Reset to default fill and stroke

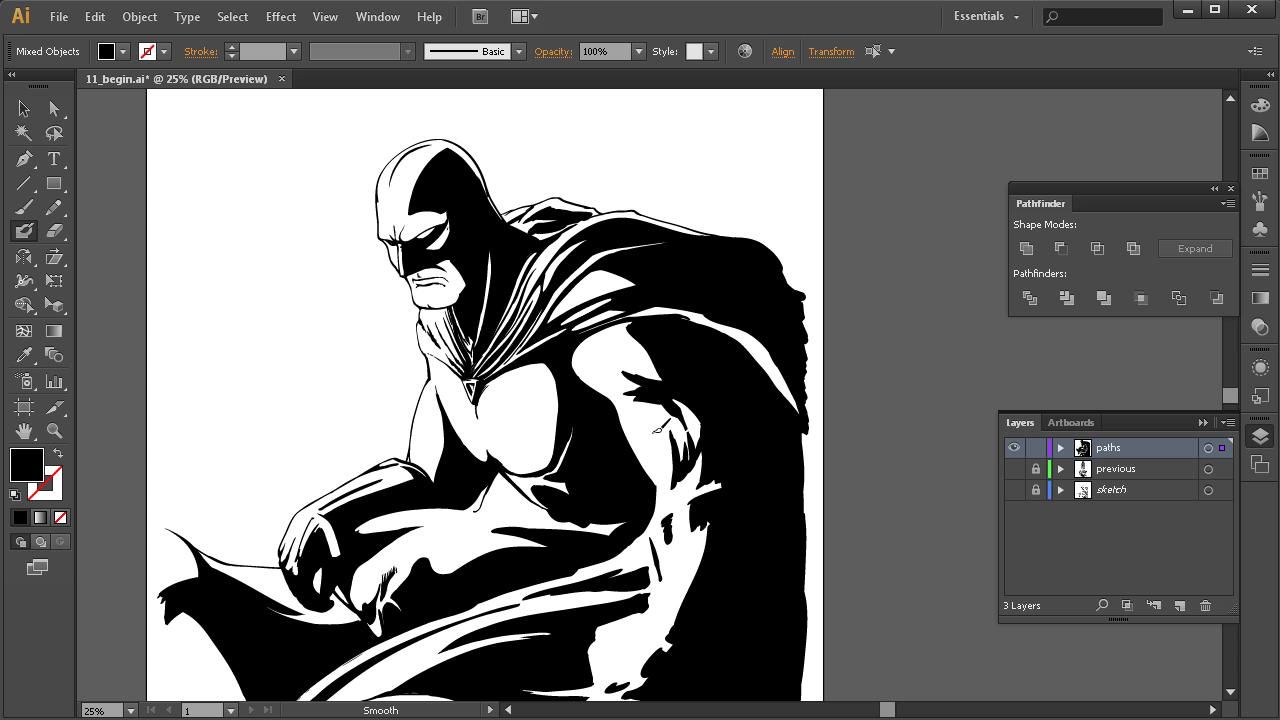[x=15, y=494]
